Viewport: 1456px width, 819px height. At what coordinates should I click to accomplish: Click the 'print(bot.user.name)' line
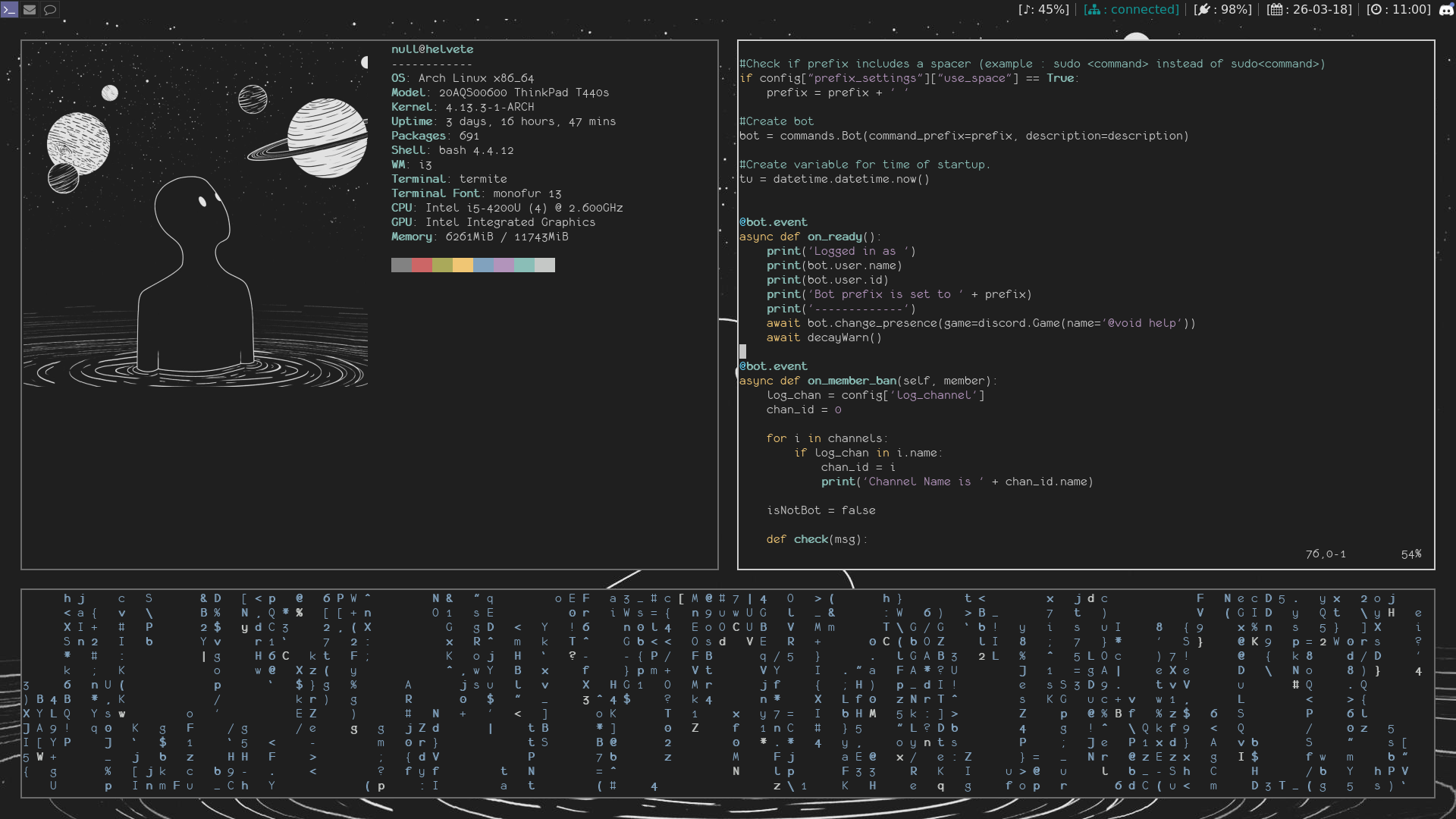click(834, 265)
